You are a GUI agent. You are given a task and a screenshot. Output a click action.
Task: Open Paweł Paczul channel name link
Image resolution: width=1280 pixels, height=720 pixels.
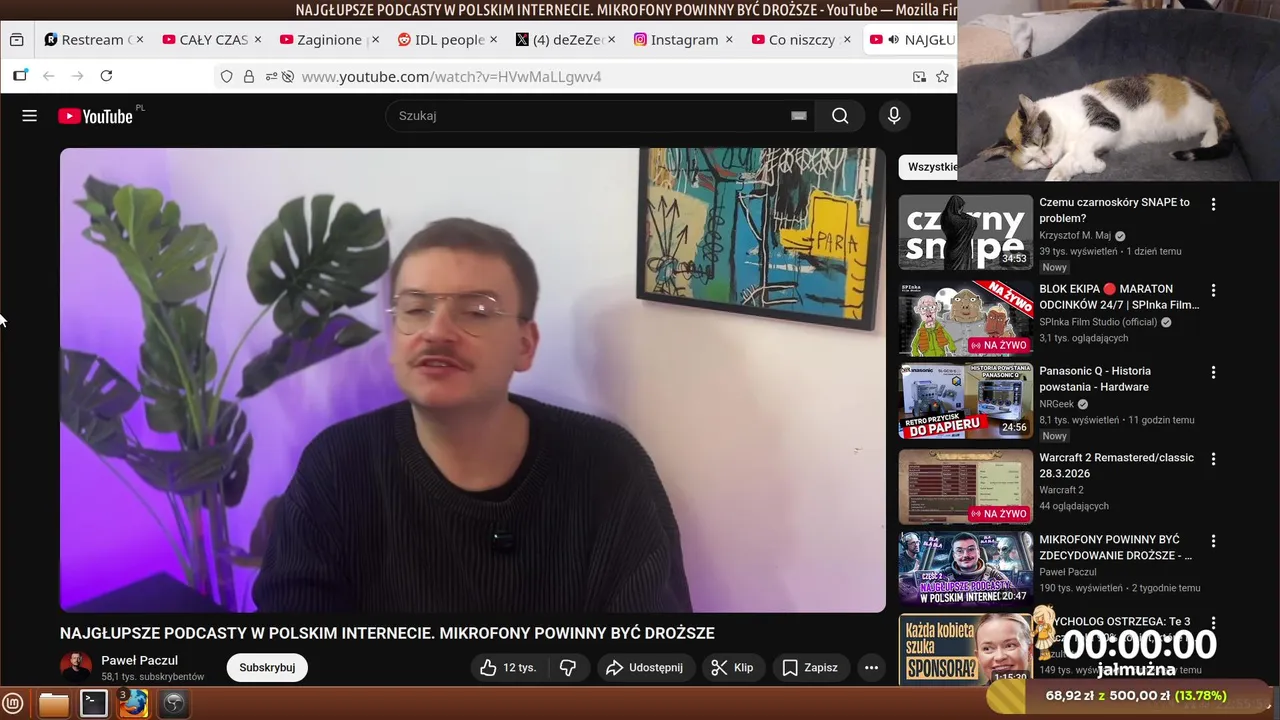point(140,661)
